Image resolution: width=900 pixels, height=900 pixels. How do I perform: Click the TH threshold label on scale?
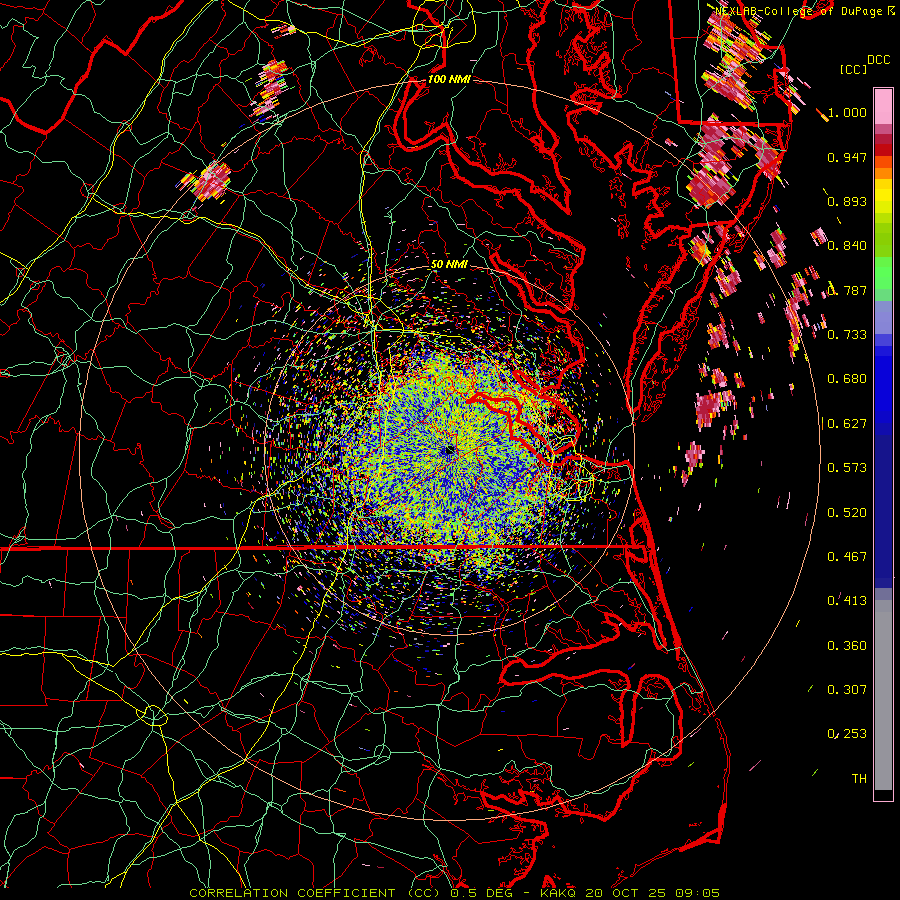tap(859, 779)
